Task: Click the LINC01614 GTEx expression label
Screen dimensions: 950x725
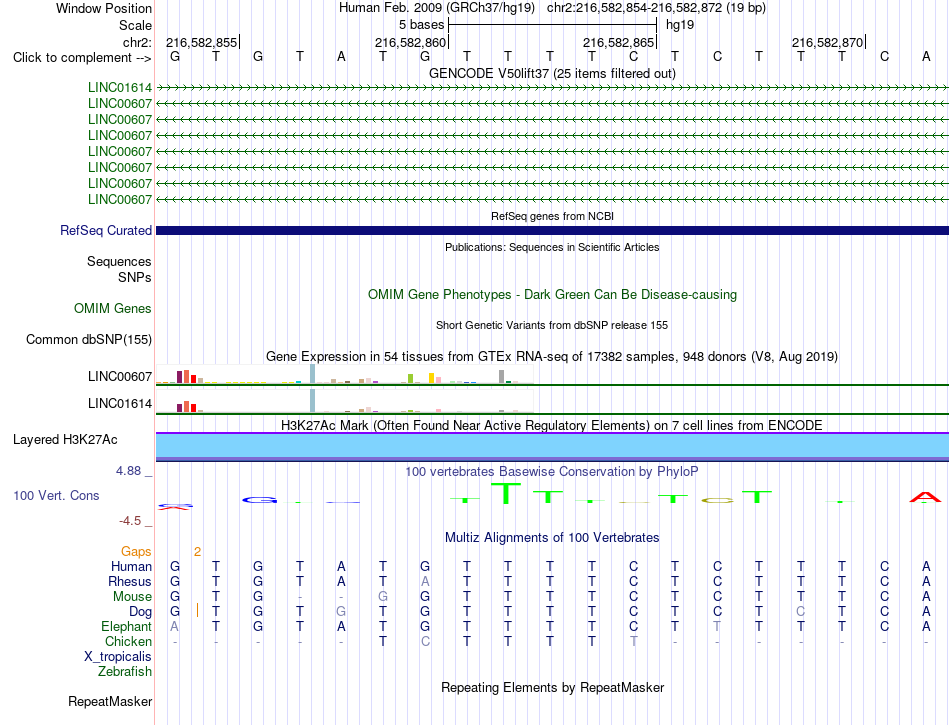Action: (x=119, y=403)
